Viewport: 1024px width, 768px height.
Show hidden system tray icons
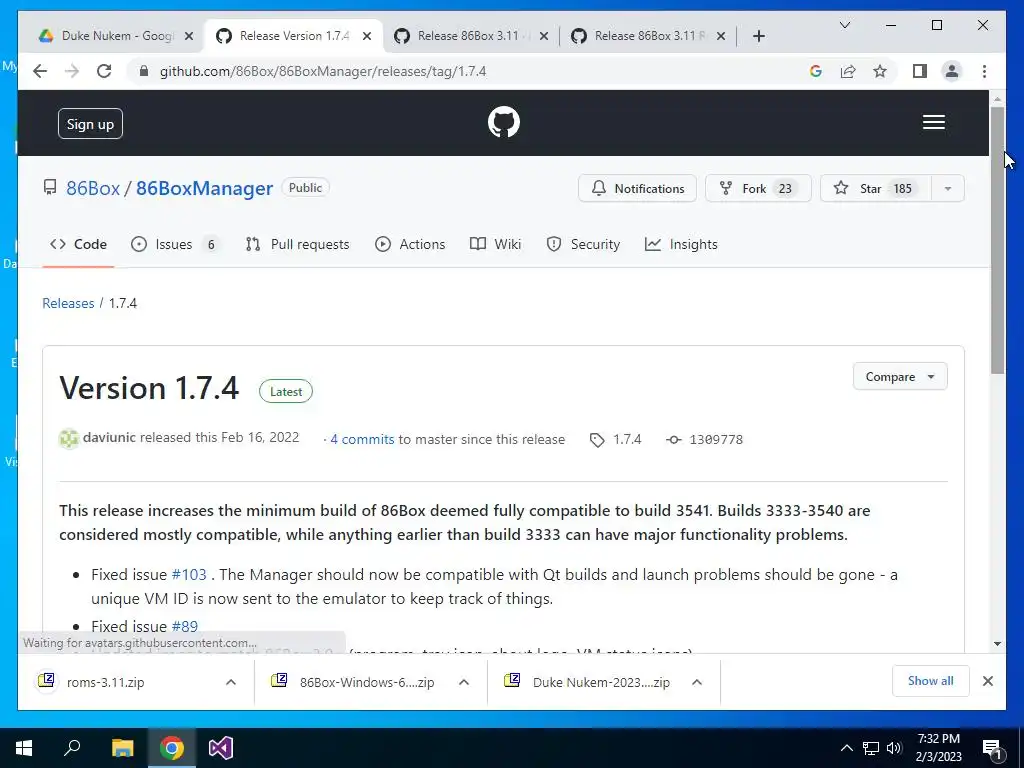(846, 748)
